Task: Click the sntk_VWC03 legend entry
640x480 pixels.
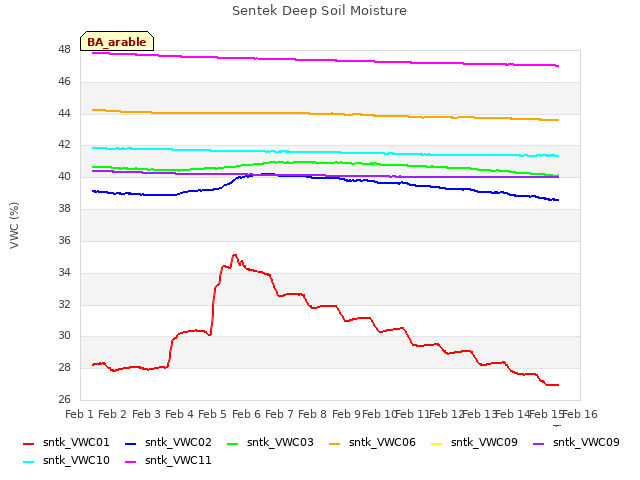Action: point(271,442)
